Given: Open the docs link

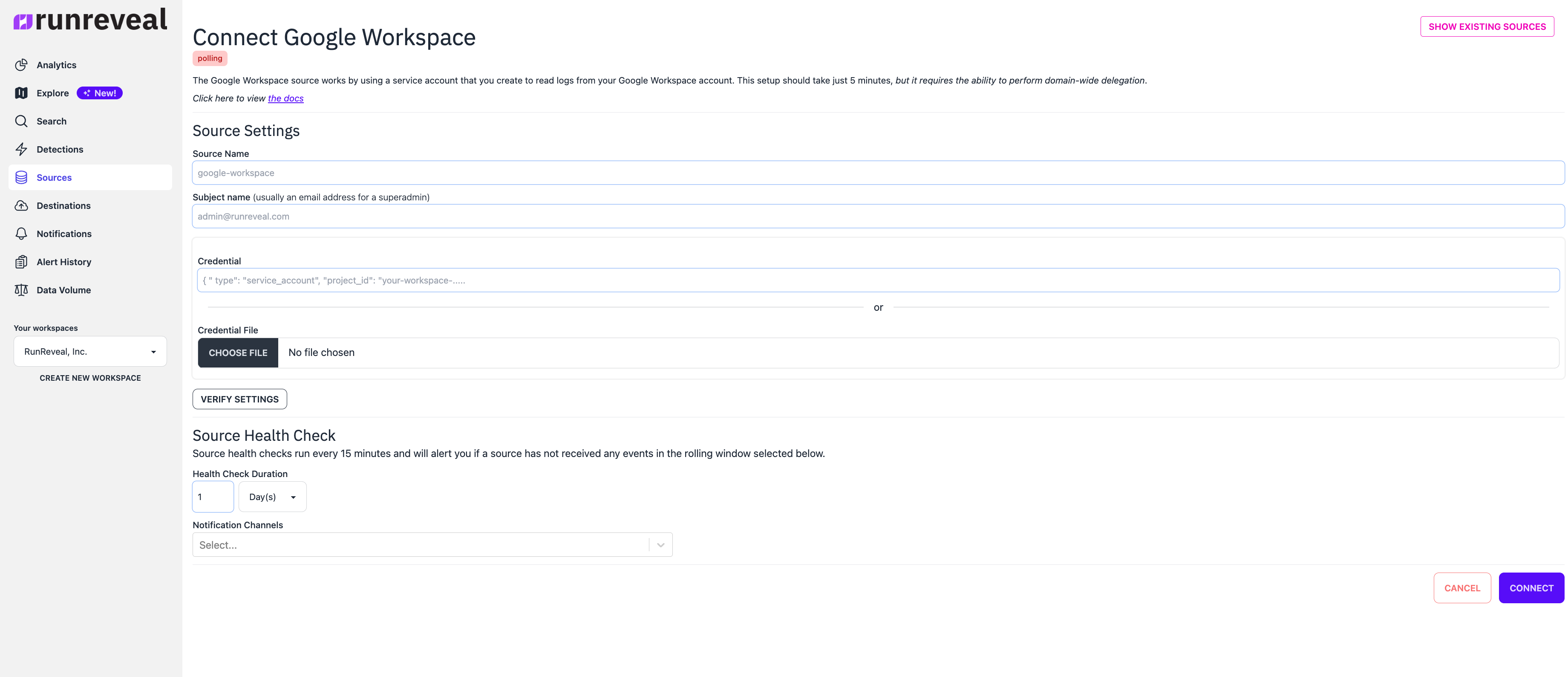Looking at the screenshot, I should tap(285, 98).
